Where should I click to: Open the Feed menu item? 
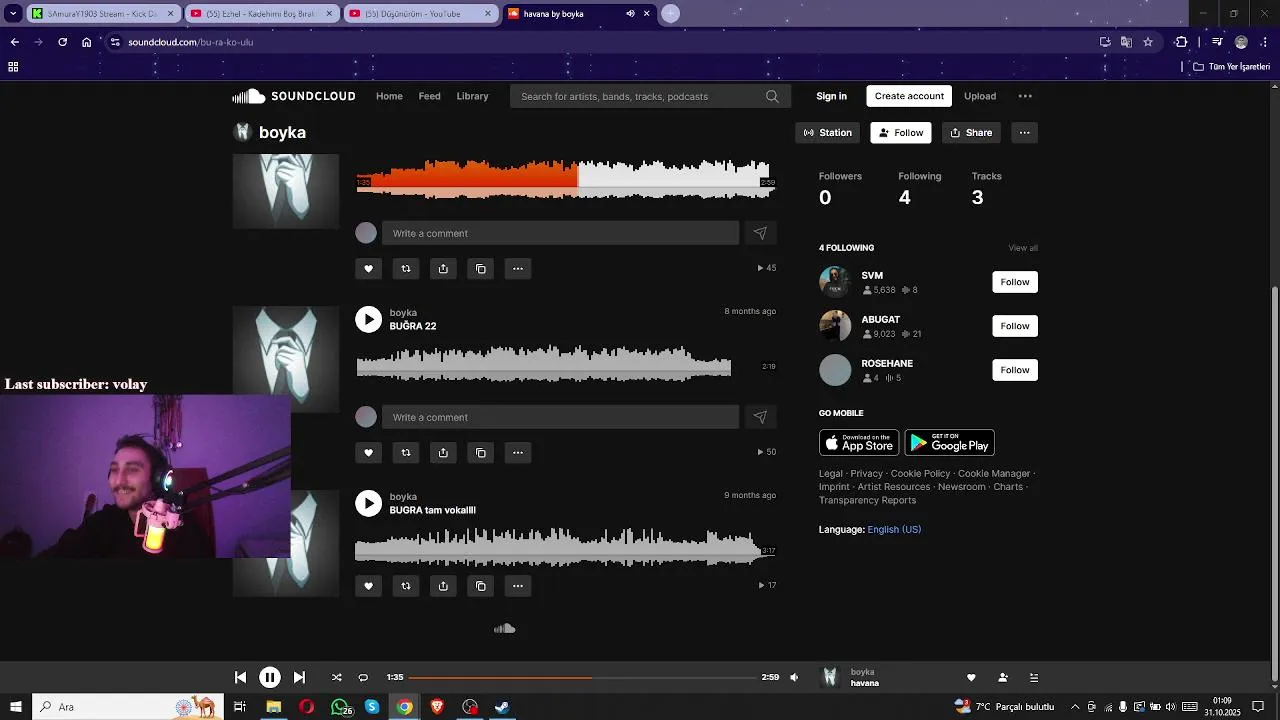[429, 96]
